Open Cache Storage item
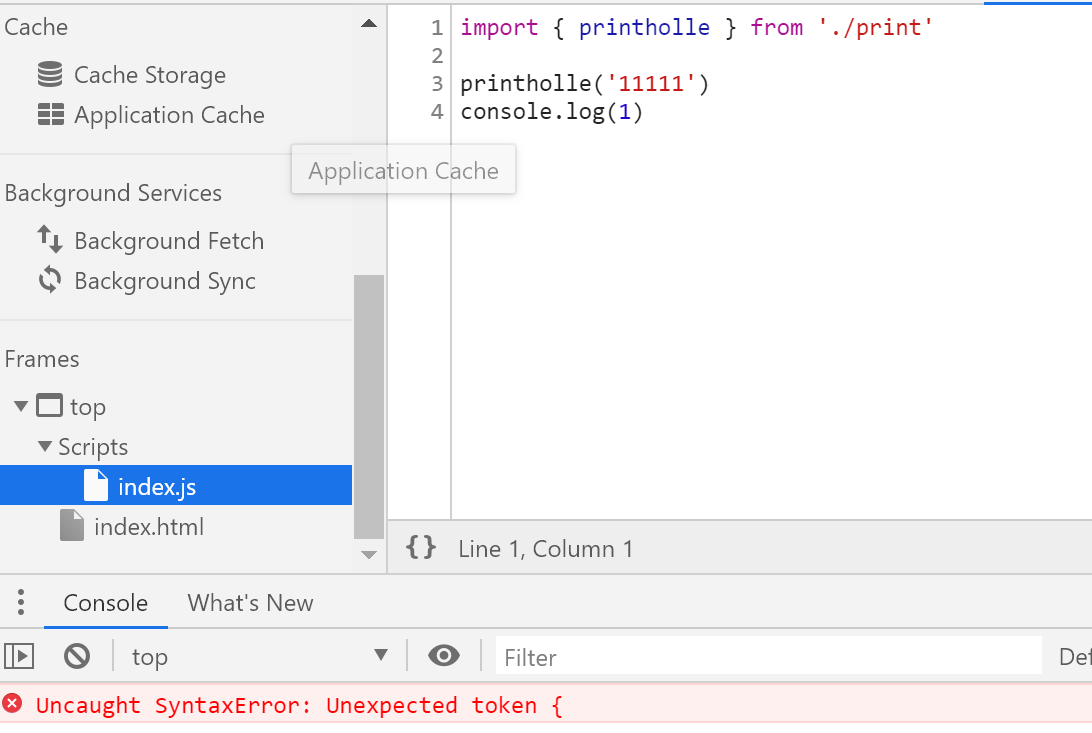The image size is (1092, 733). tap(150, 75)
